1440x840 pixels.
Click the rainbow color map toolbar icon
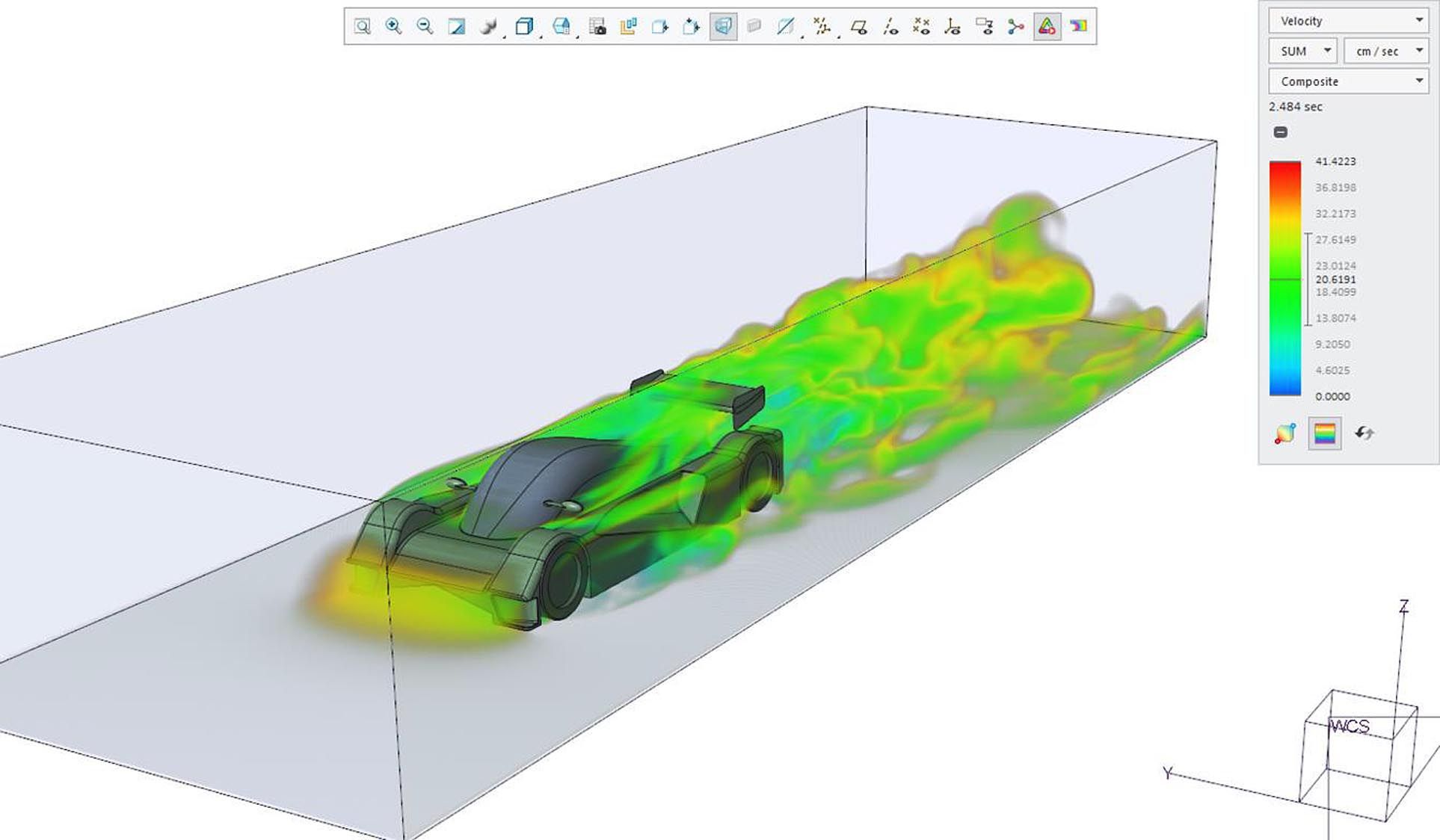(1078, 27)
